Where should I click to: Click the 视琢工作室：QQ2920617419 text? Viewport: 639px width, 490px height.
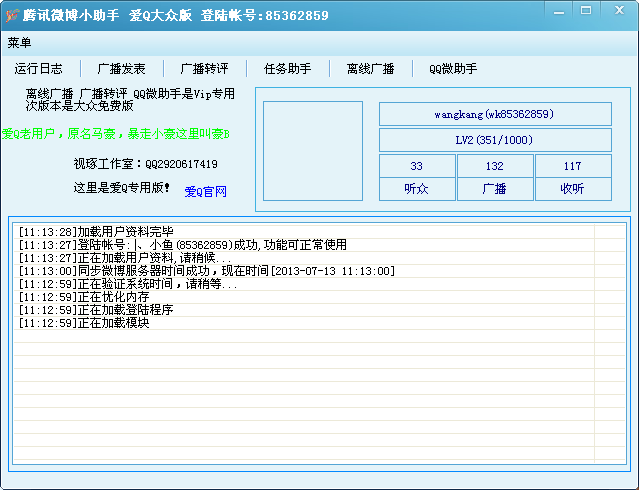coord(145,164)
